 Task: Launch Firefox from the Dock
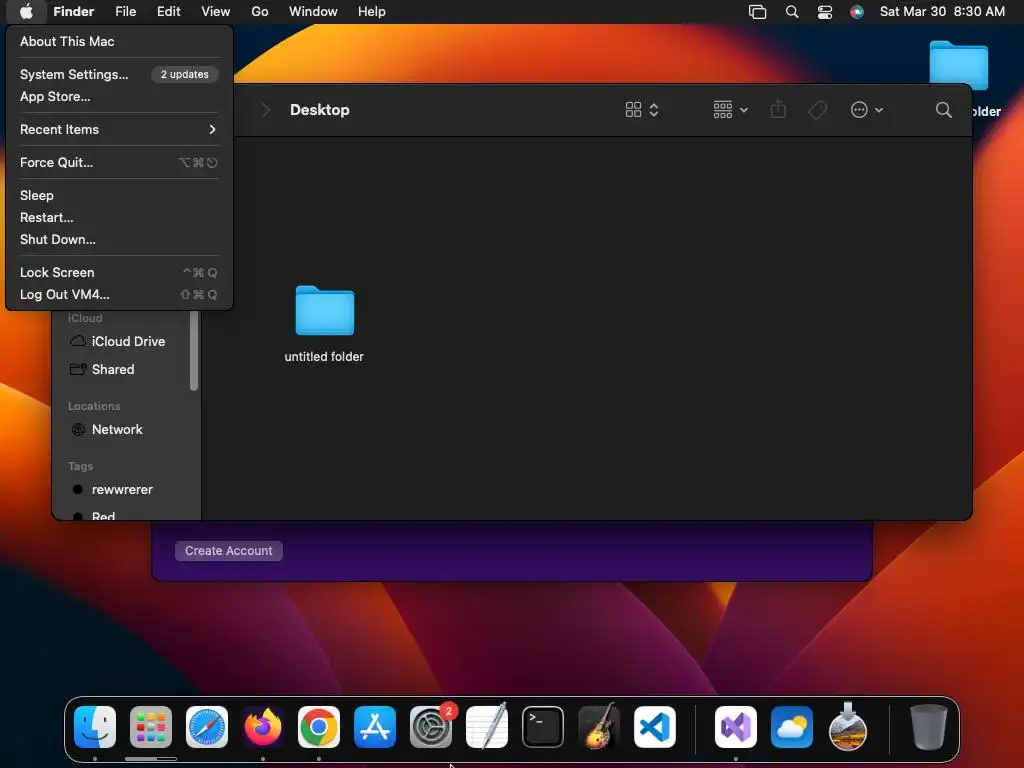263,727
